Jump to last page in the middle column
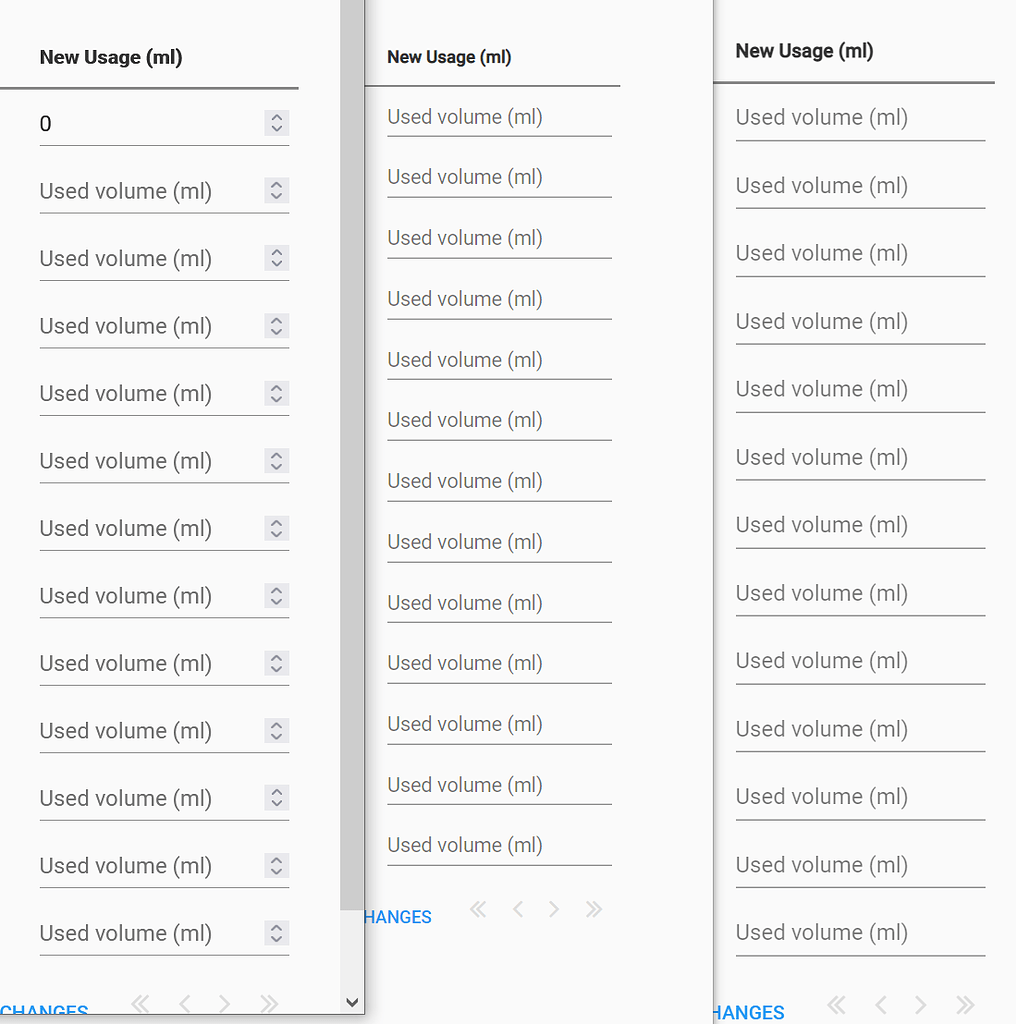This screenshot has height=1024, width=1016. [x=593, y=909]
